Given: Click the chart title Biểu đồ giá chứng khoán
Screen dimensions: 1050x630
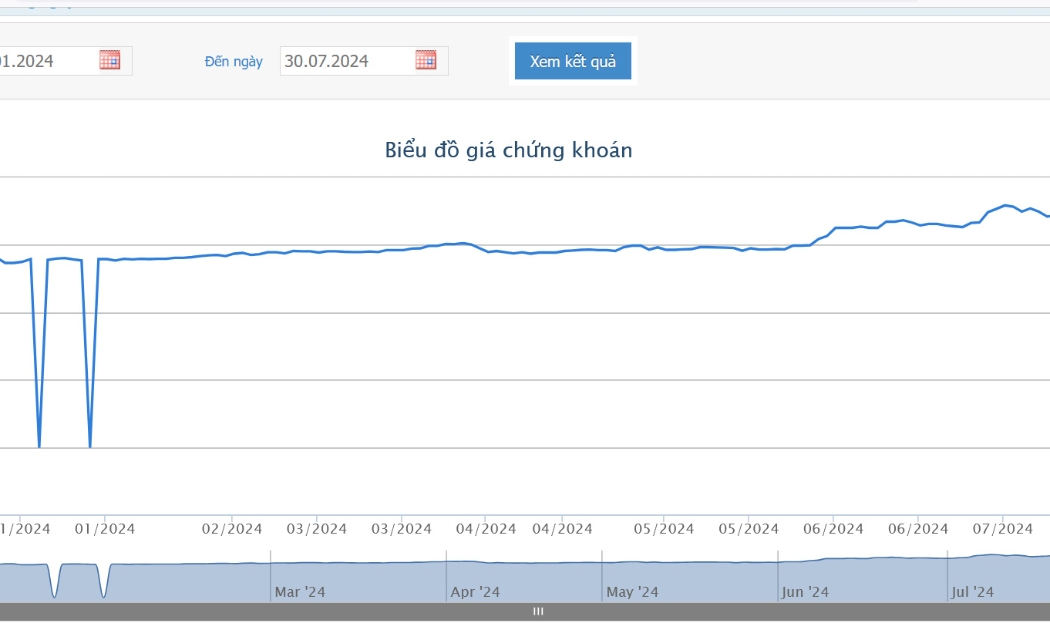Looking at the screenshot, I should (508, 150).
